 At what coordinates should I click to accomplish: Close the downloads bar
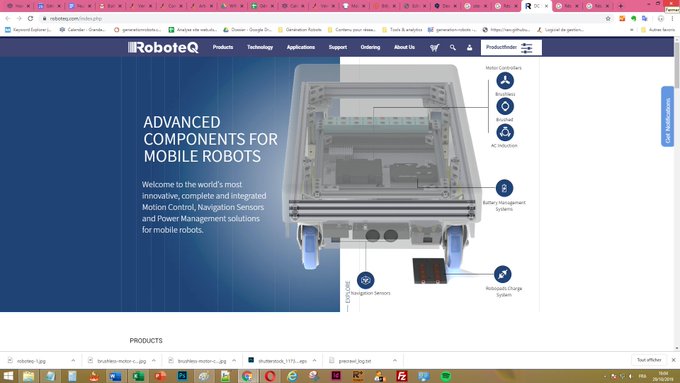click(673, 360)
